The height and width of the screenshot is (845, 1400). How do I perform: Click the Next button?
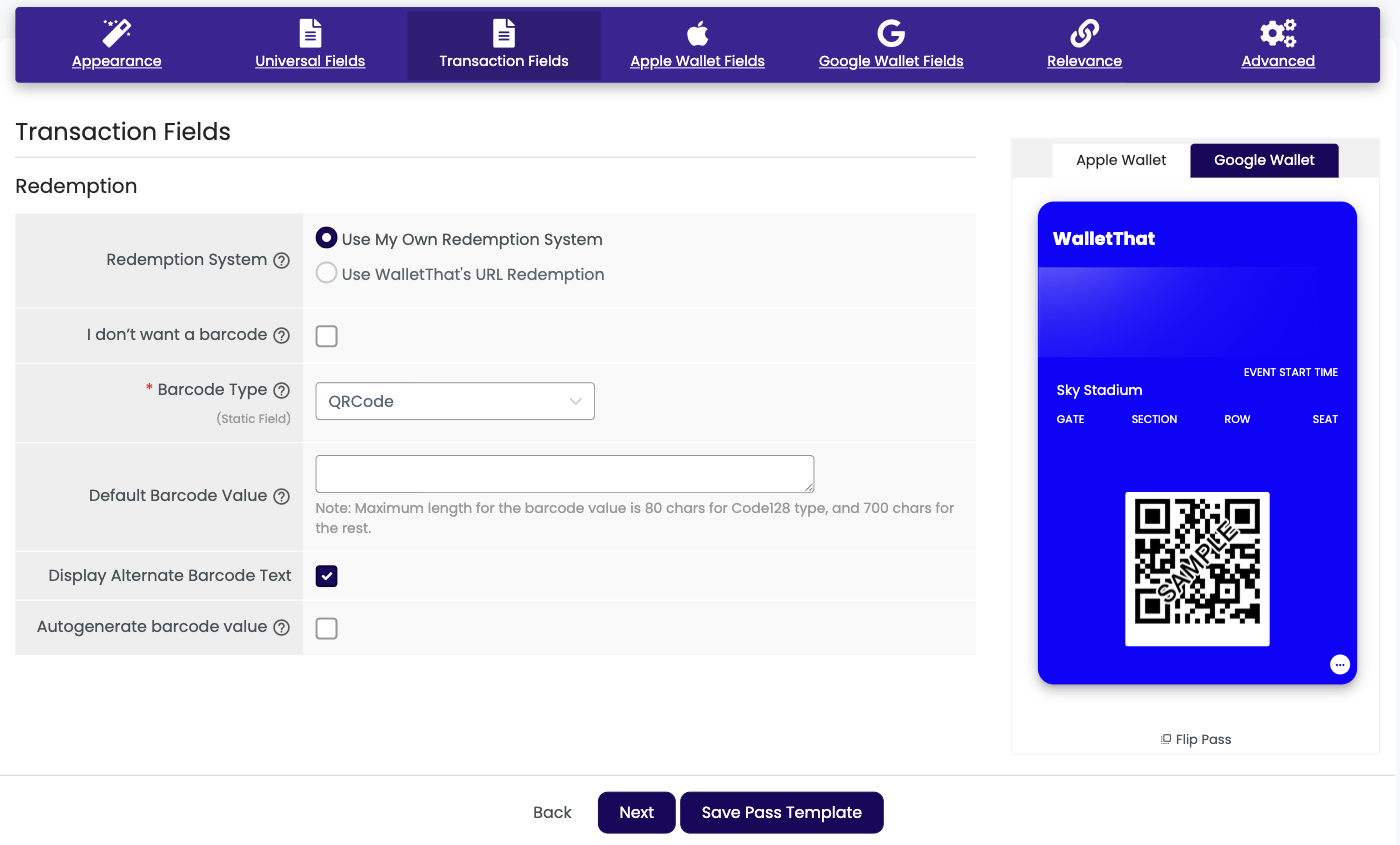(x=636, y=812)
